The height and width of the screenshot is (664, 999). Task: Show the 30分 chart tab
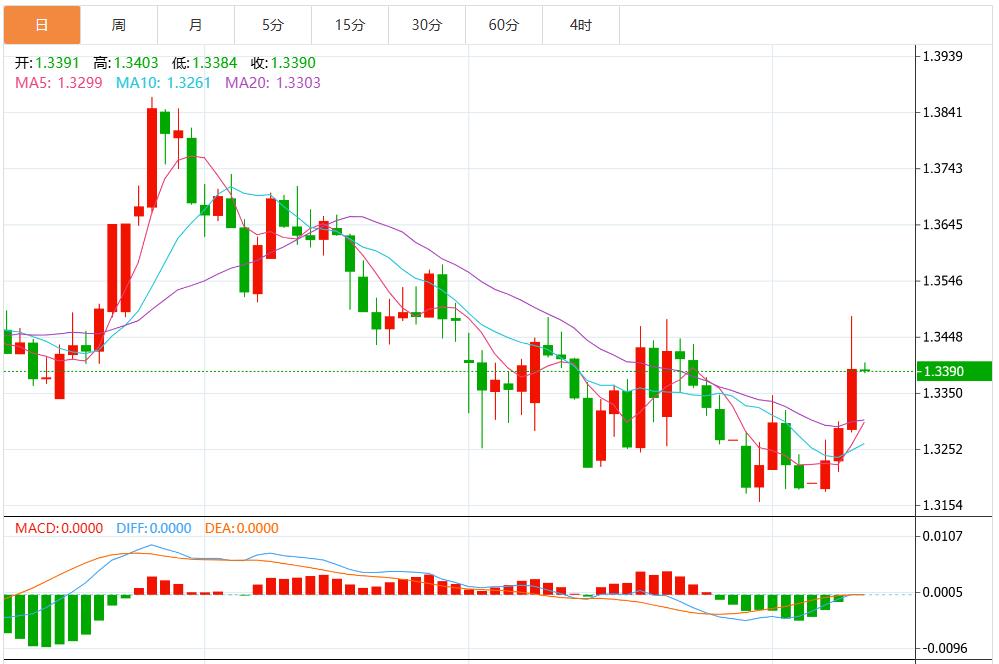(x=427, y=25)
